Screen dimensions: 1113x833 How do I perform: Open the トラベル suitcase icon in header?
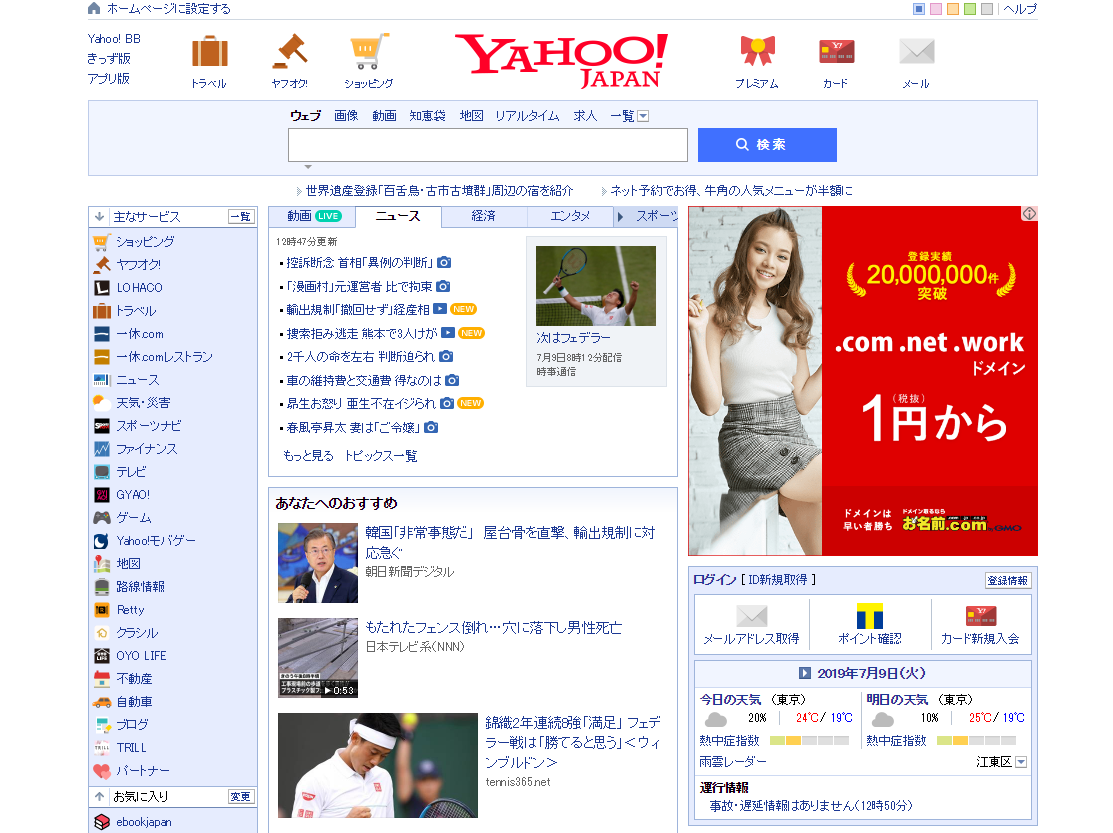click(209, 53)
